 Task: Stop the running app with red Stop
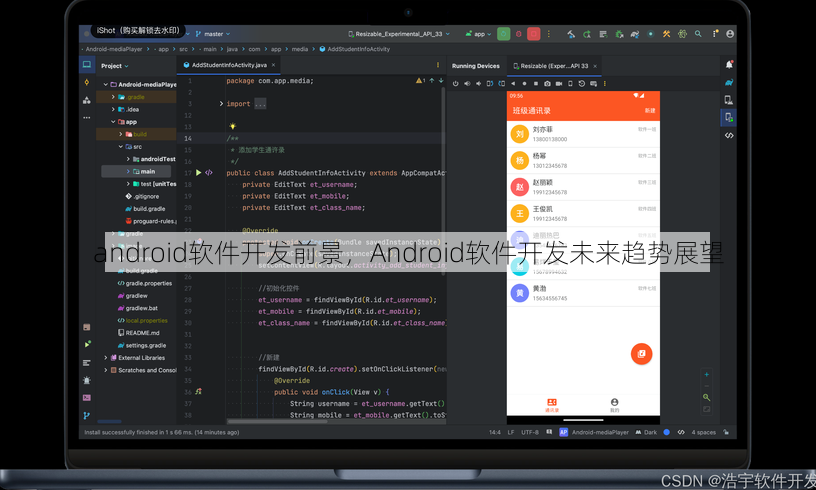533,34
